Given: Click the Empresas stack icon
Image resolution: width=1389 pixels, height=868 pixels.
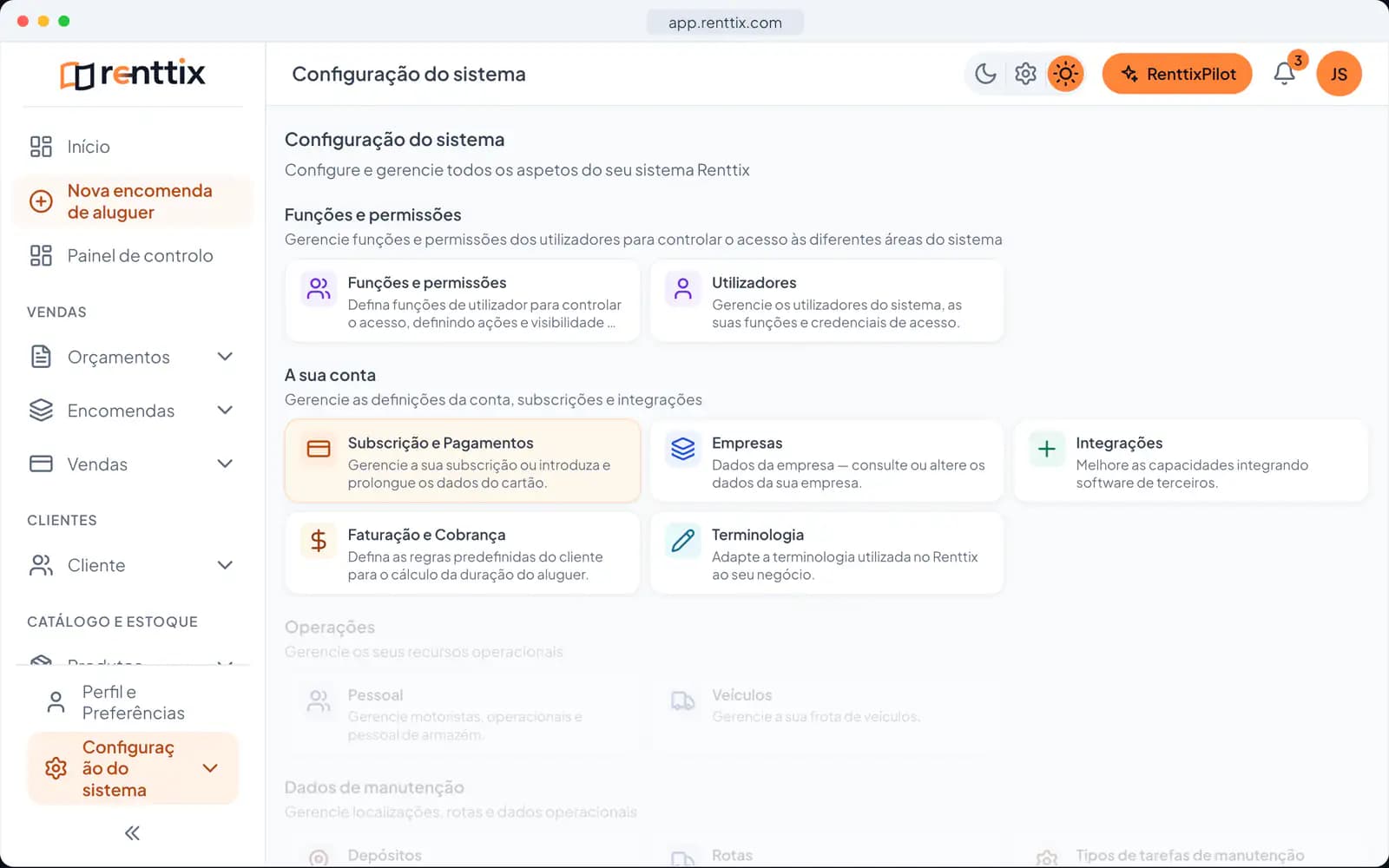Looking at the screenshot, I should pyautogui.click(x=682, y=449).
